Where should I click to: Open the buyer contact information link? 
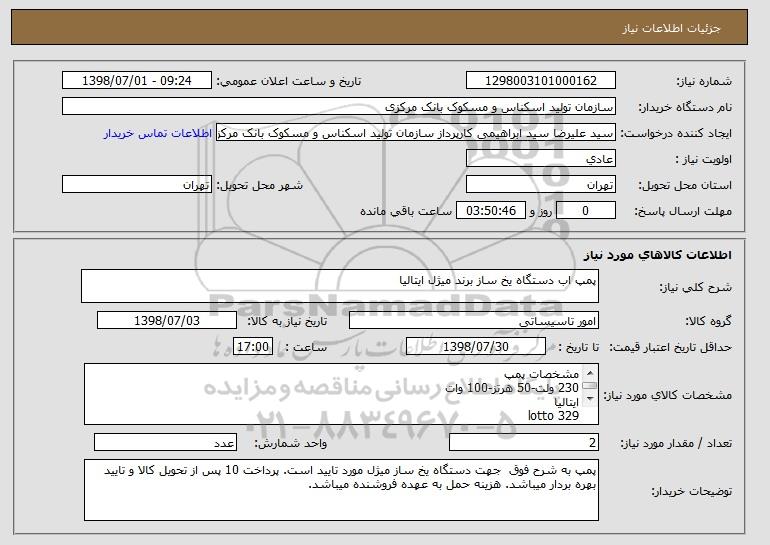pos(158,134)
